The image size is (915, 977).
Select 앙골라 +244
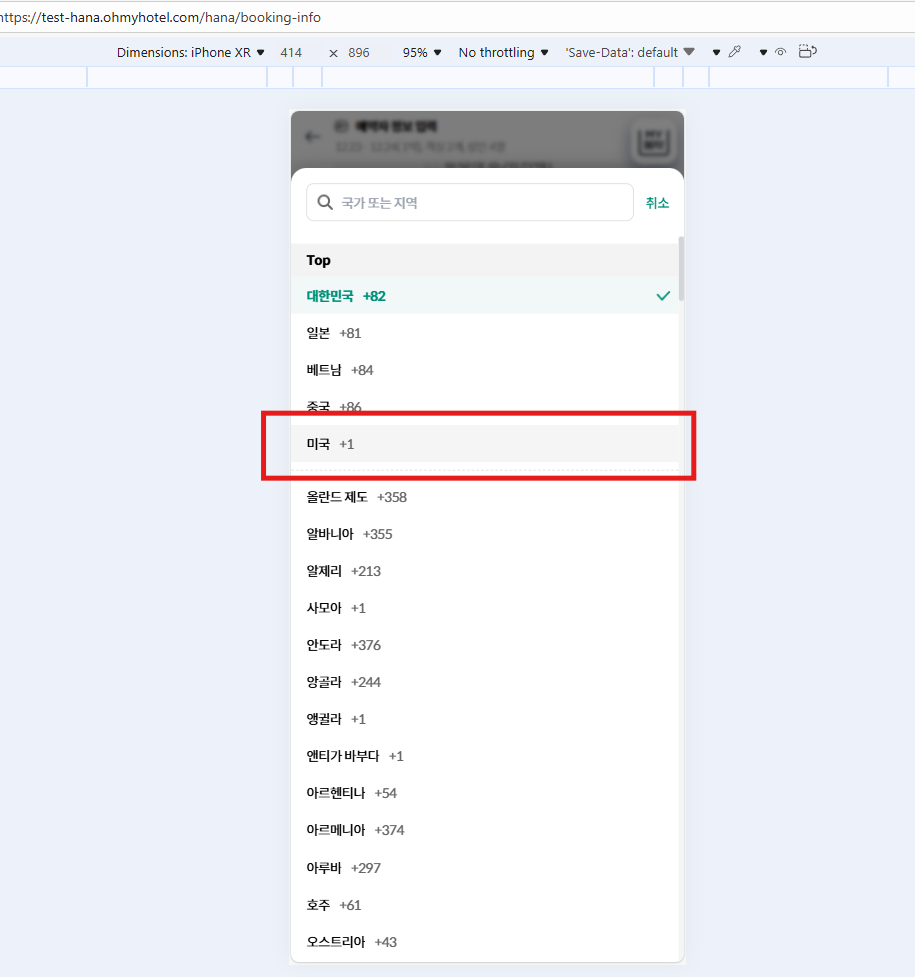click(485, 682)
